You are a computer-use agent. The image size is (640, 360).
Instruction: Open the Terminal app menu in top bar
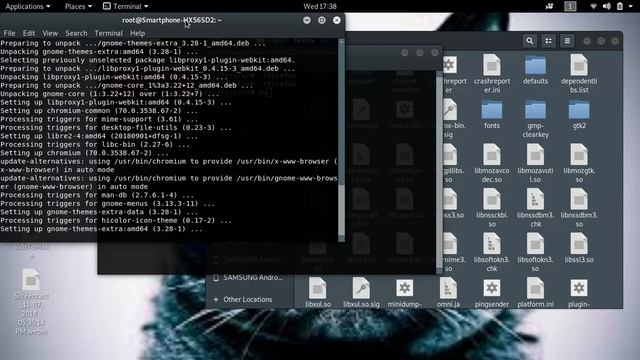pyautogui.click(x=126, y=6)
